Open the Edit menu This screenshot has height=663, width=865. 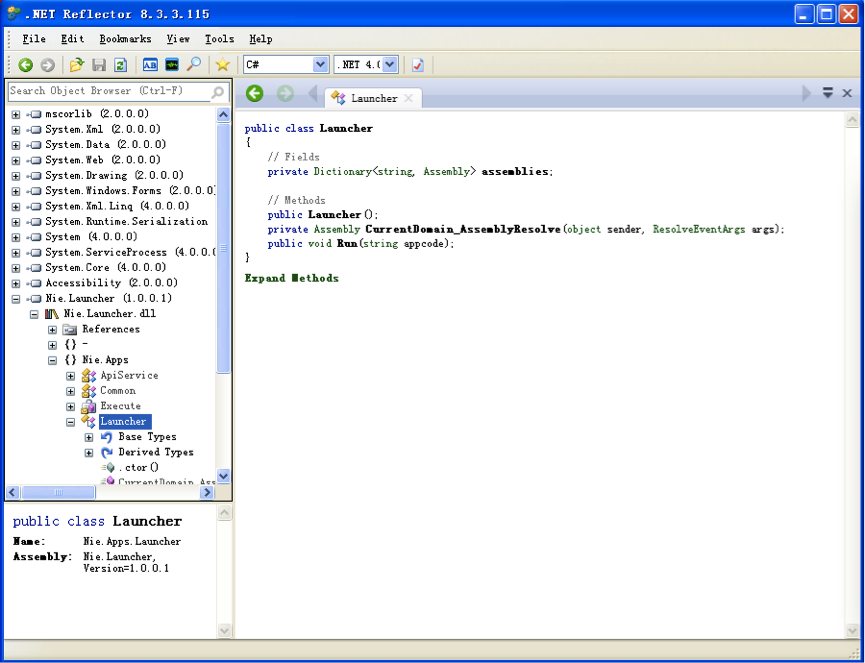(72, 39)
